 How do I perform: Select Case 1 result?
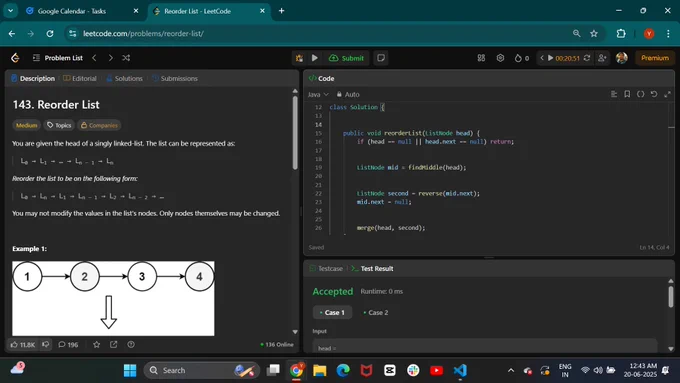tap(332, 312)
